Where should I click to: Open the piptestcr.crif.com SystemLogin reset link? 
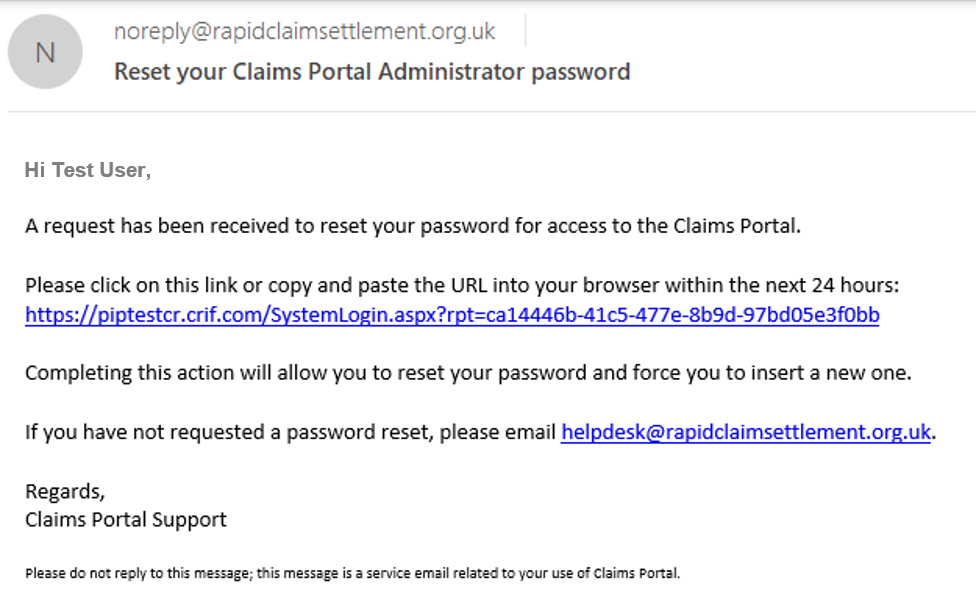click(x=452, y=315)
